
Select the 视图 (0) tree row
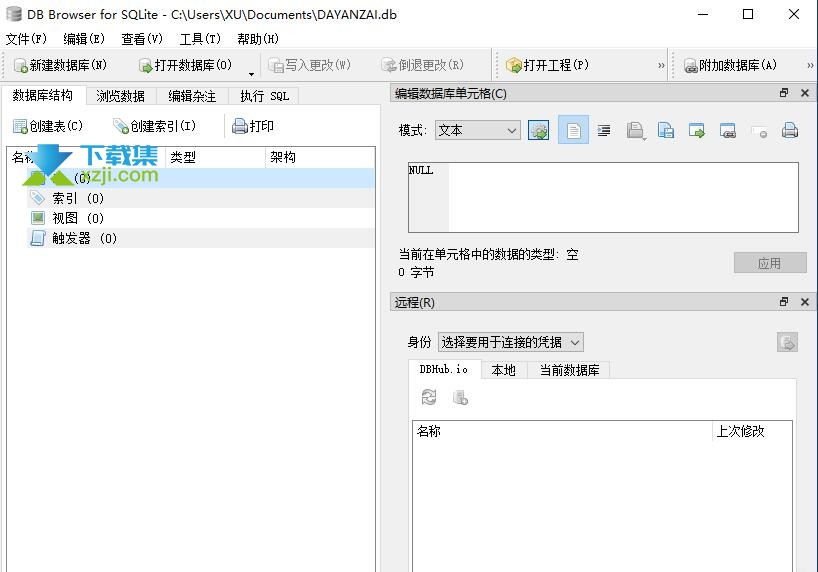tap(201, 218)
